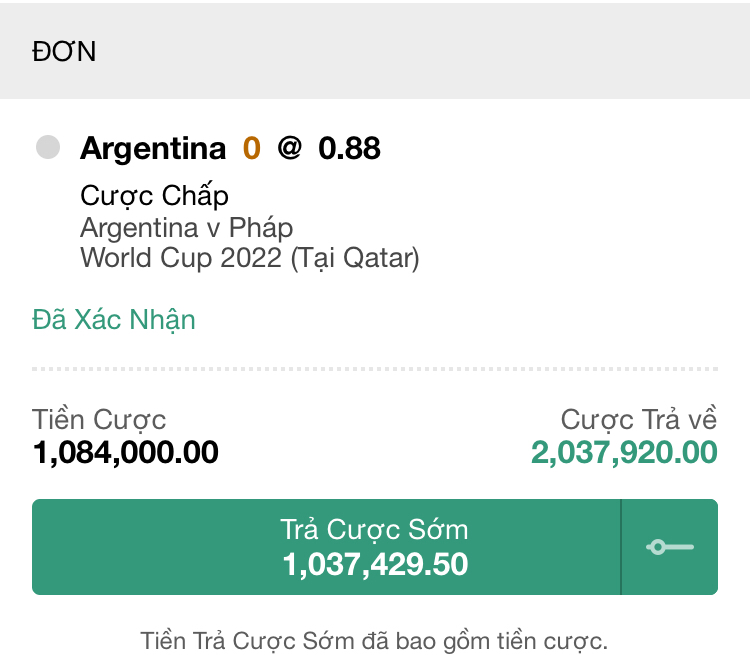Image resolution: width=750 pixels, height=655 pixels.
Task: Tap the early cash-out note text
Action: 374,641
